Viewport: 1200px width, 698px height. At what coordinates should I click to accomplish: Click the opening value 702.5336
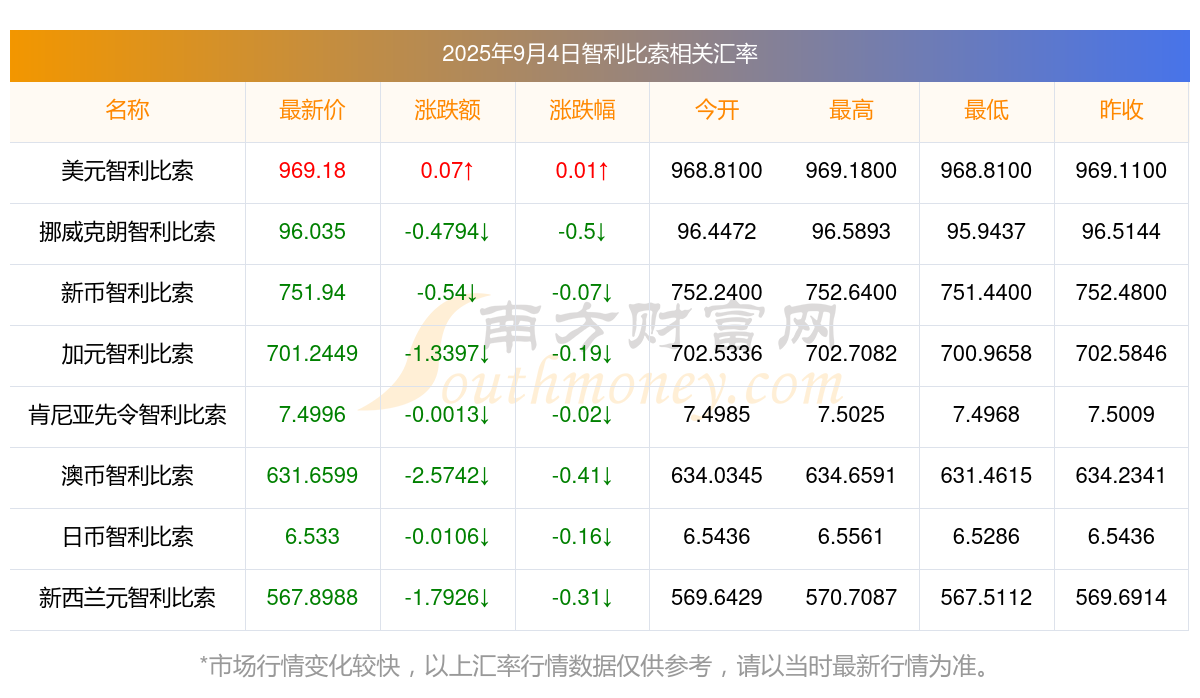(x=717, y=354)
